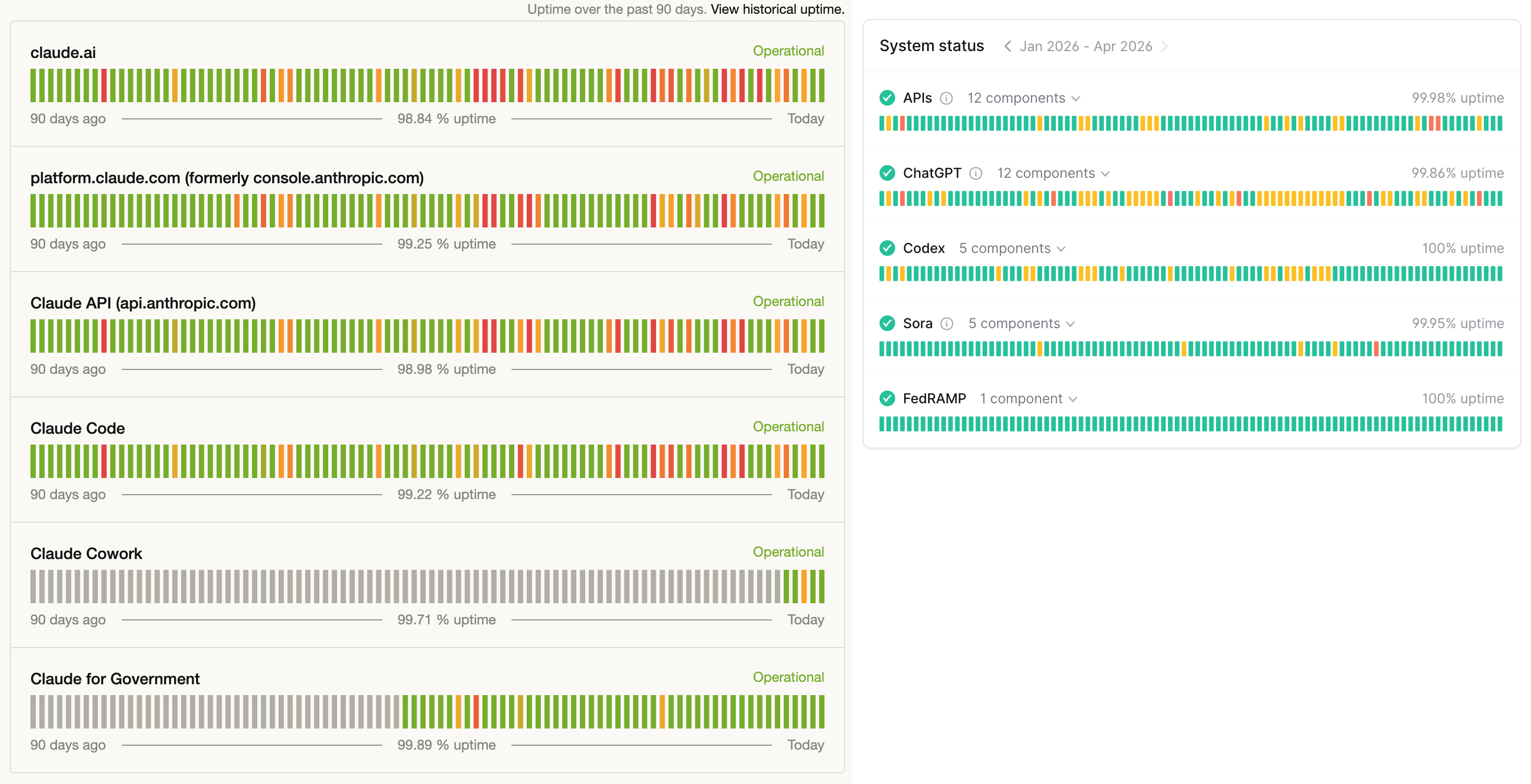The width and height of the screenshot is (1531, 784).
Task: Open View historical uptime link
Action: click(x=777, y=9)
